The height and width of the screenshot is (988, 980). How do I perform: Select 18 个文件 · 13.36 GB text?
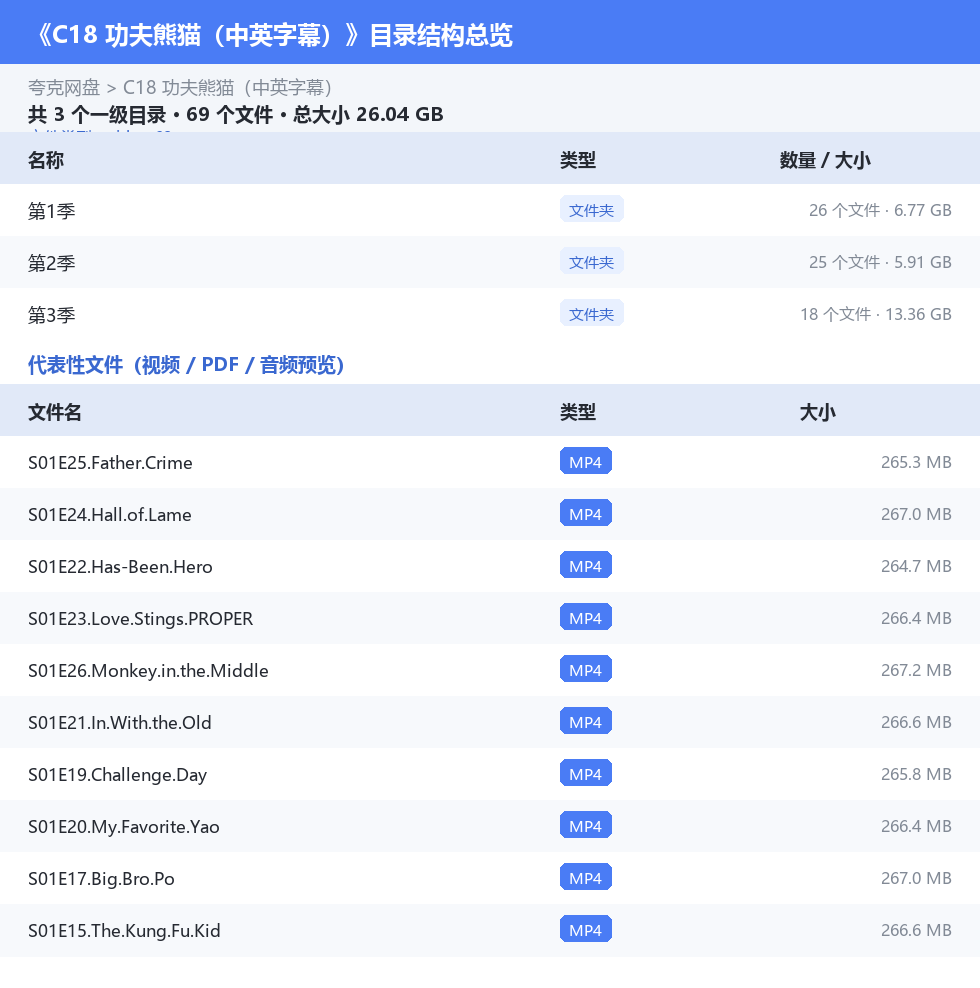click(x=875, y=314)
